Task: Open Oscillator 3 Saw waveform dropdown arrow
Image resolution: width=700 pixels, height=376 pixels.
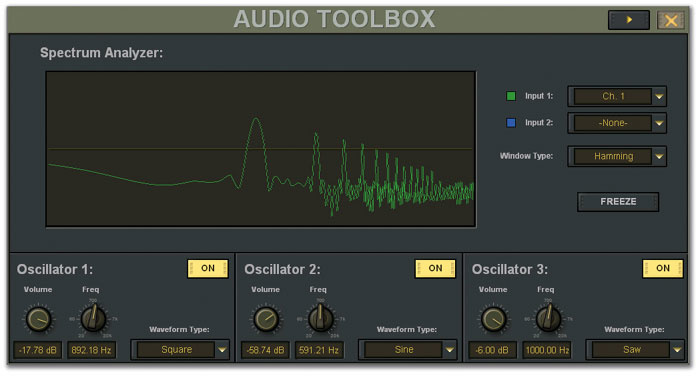Action: [x=677, y=350]
